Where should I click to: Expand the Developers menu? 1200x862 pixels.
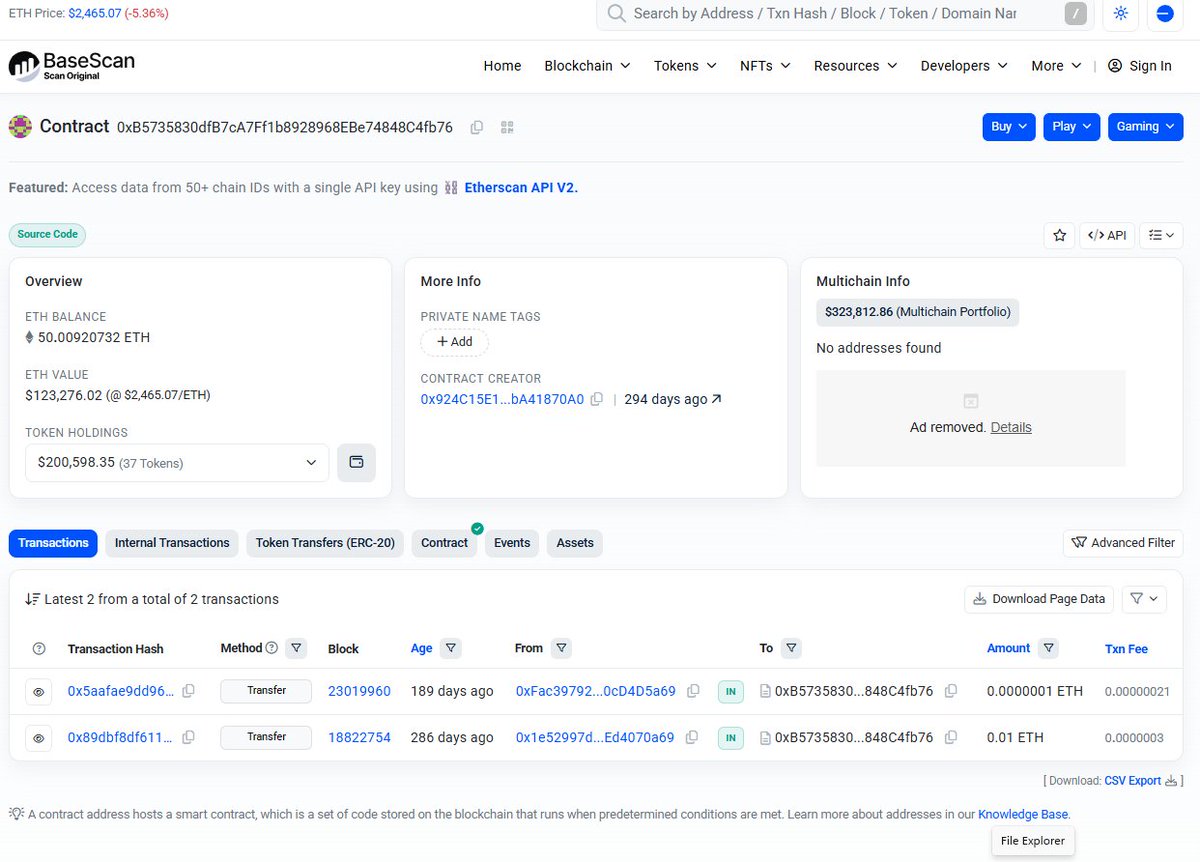click(x=965, y=66)
